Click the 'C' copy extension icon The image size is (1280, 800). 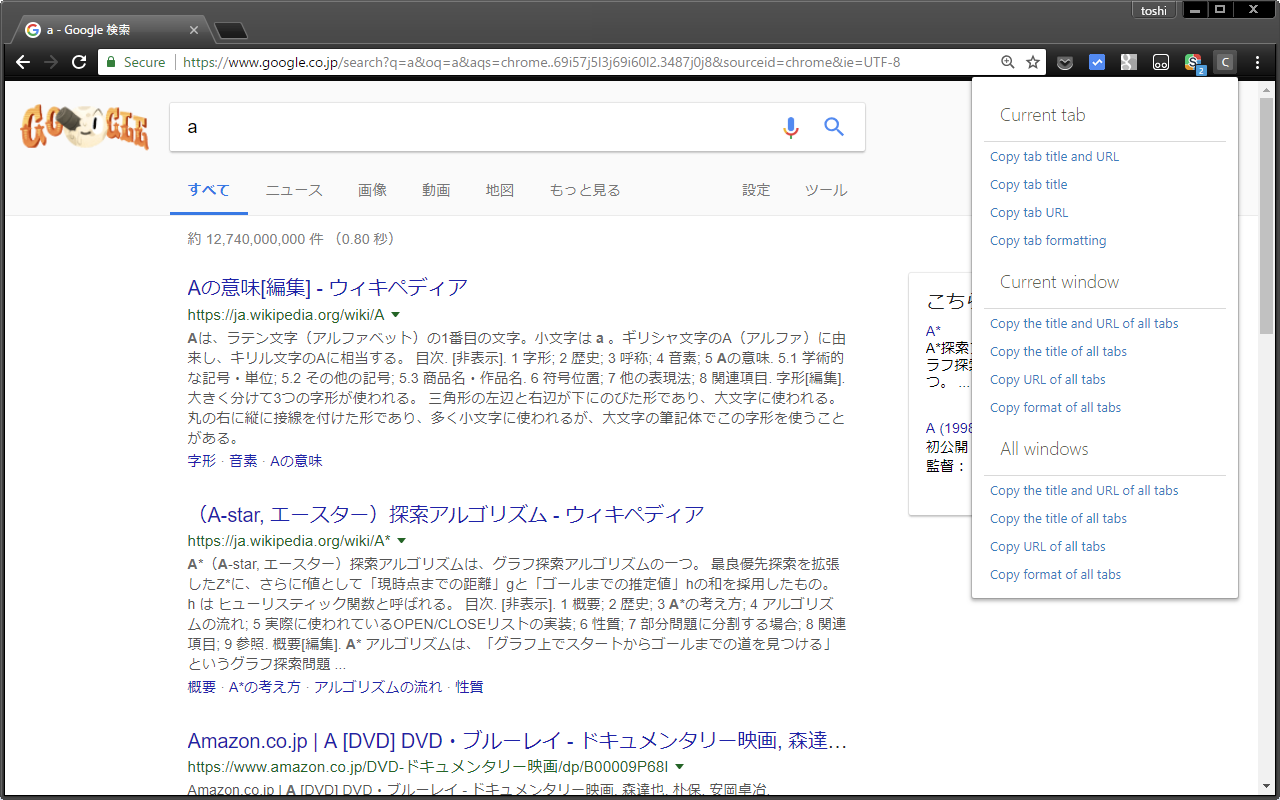pyautogui.click(x=1224, y=62)
